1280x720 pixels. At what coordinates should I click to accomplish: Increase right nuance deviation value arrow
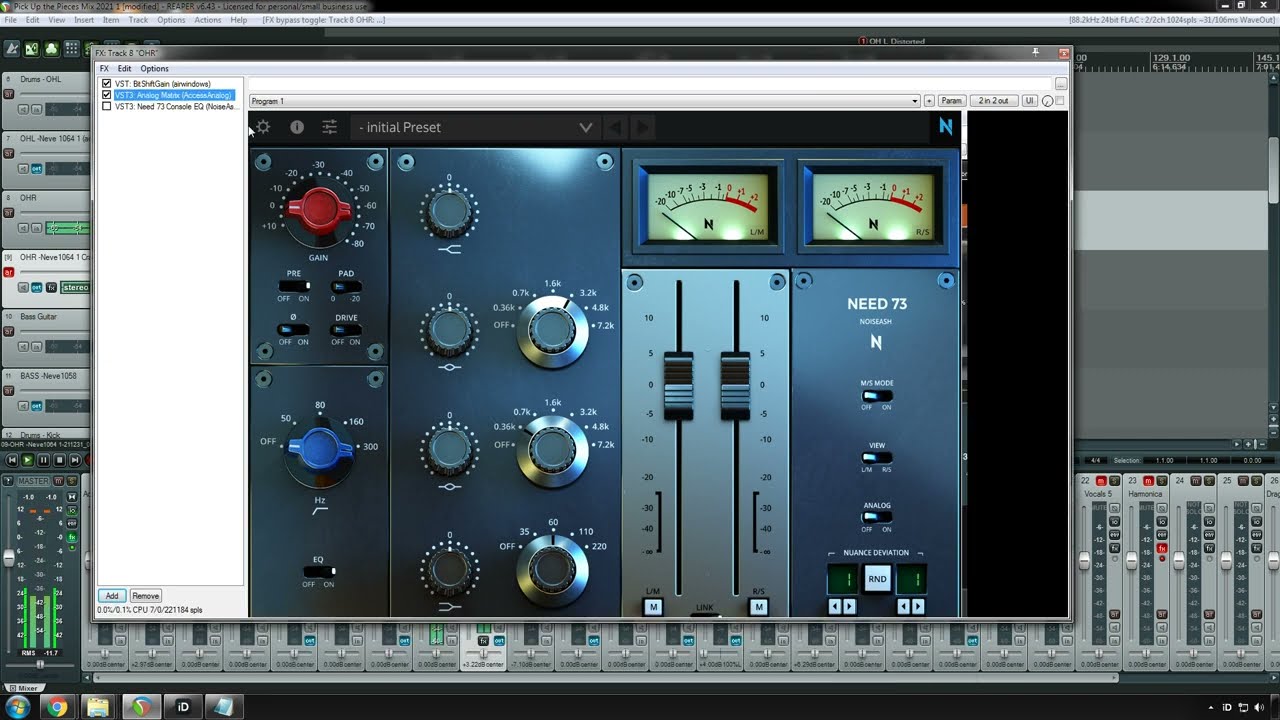click(918, 606)
